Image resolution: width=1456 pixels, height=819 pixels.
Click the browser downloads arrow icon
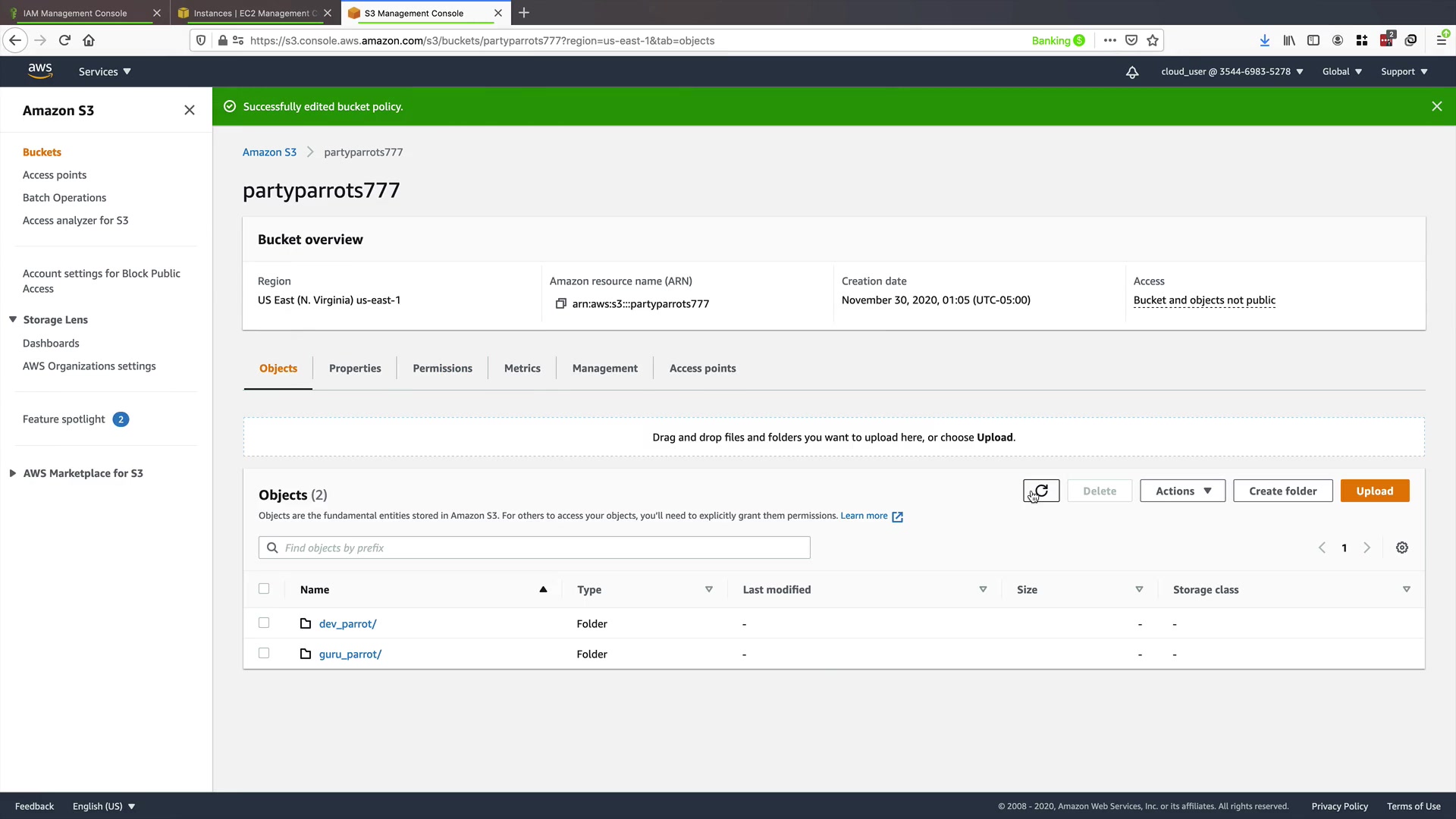[x=1264, y=41]
